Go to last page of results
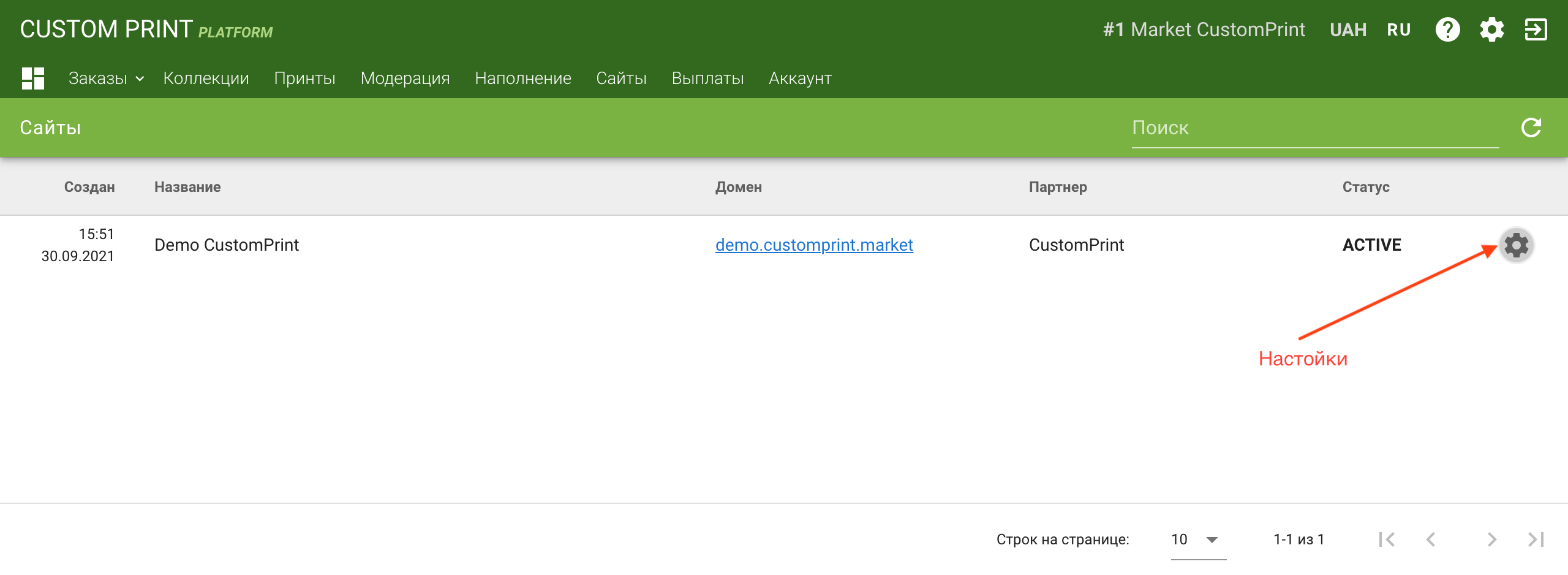This screenshot has height=575, width=1568. 1536,539
